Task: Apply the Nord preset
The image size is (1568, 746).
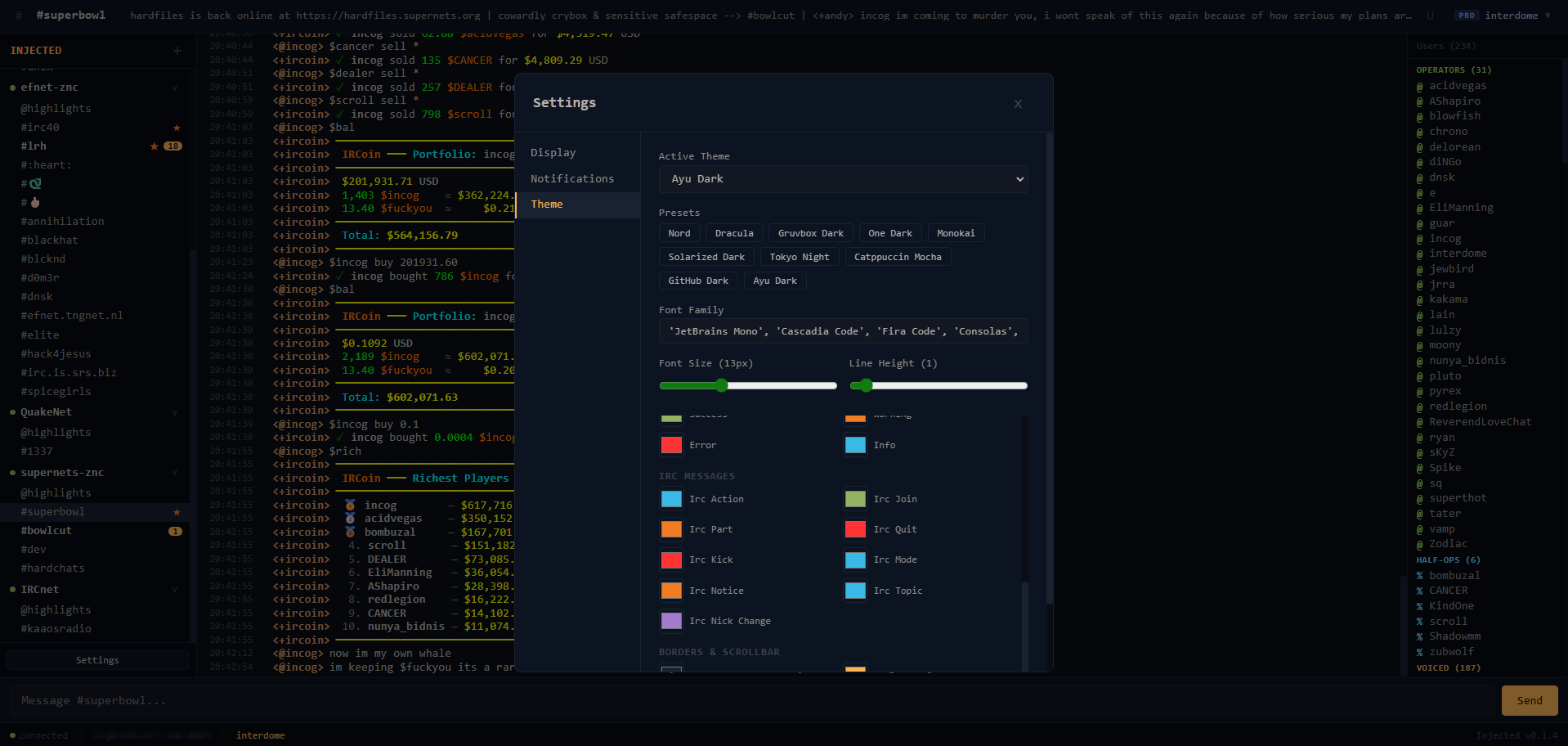Action: (679, 233)
